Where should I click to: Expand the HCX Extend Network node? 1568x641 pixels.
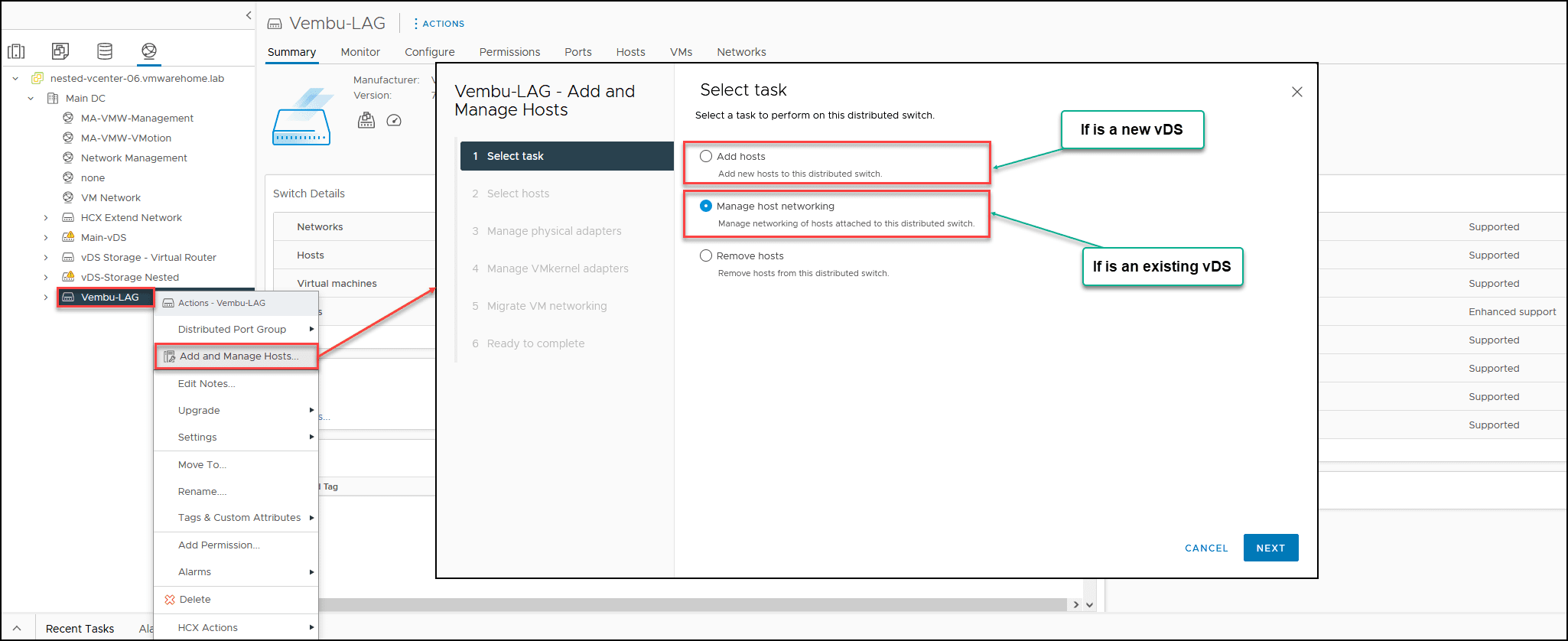click(46, 217)
